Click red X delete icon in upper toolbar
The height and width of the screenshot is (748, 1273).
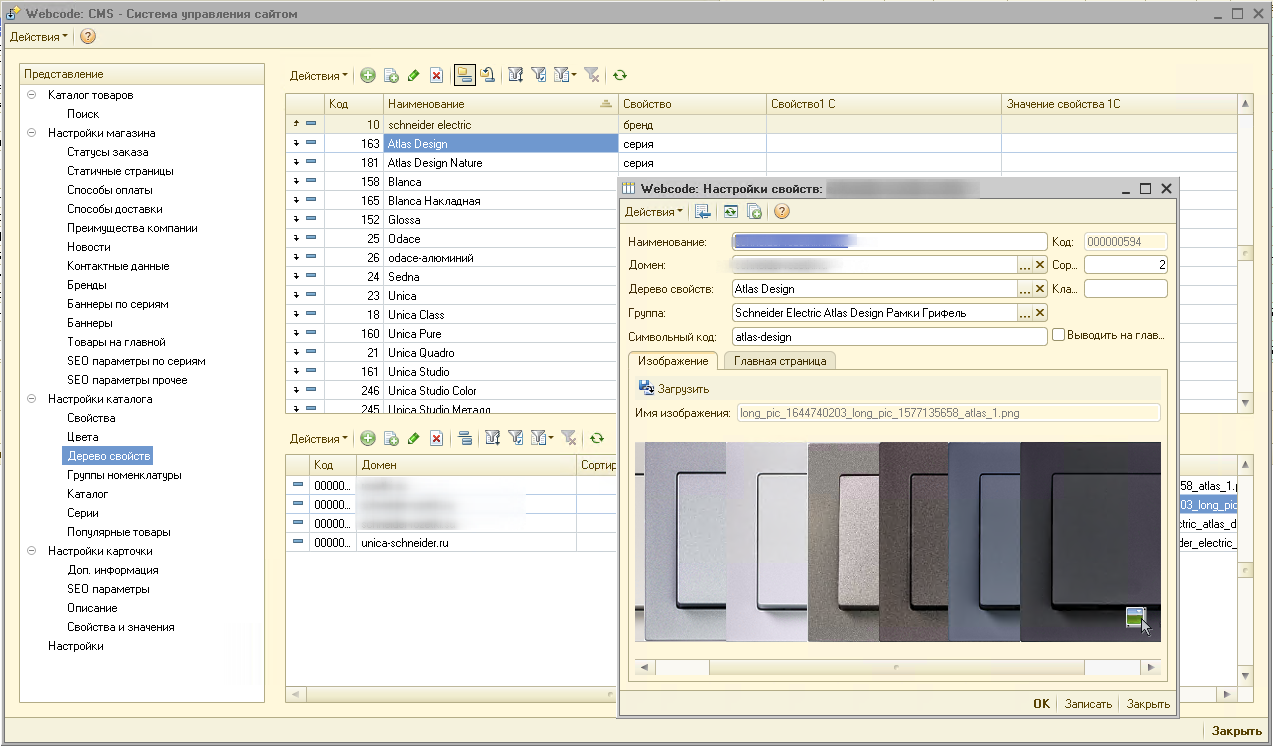pyautogui.click(x=436, y=76)
